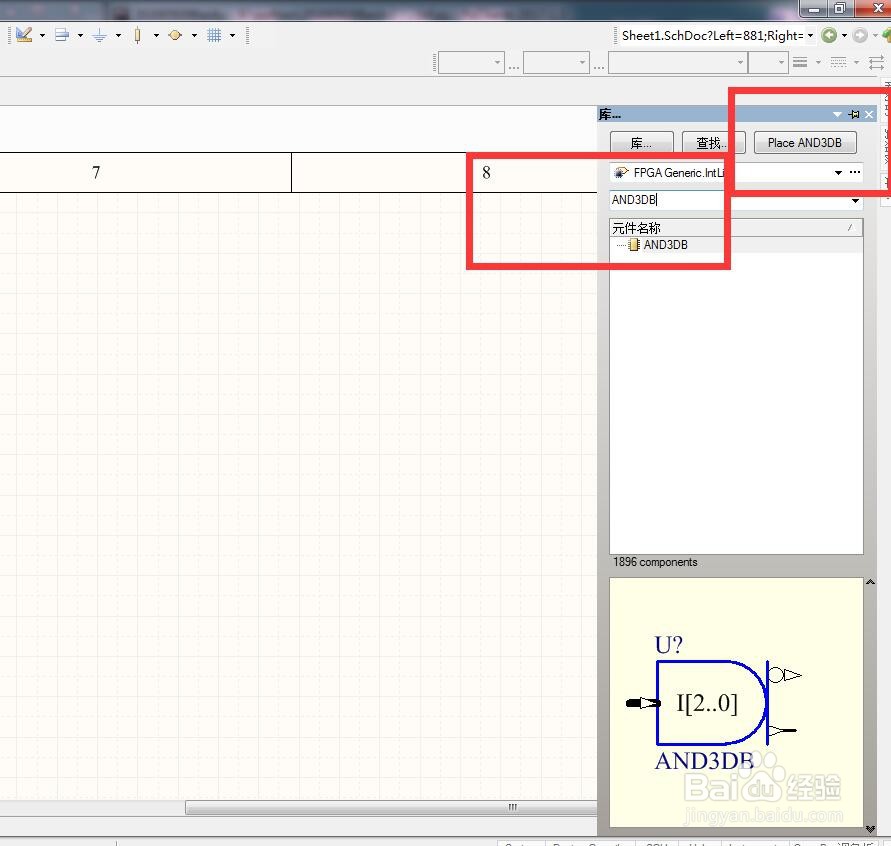The height and width of the screenshot is (846, 891).
Task: Click the AND3DB filter input field
Action: 729,200
